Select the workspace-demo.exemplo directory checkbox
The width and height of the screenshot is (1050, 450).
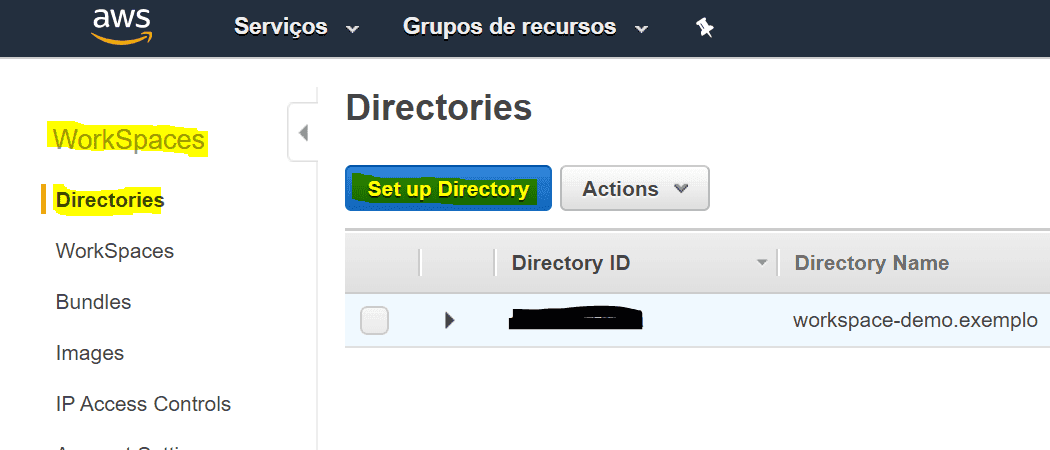tap(374, 321)
